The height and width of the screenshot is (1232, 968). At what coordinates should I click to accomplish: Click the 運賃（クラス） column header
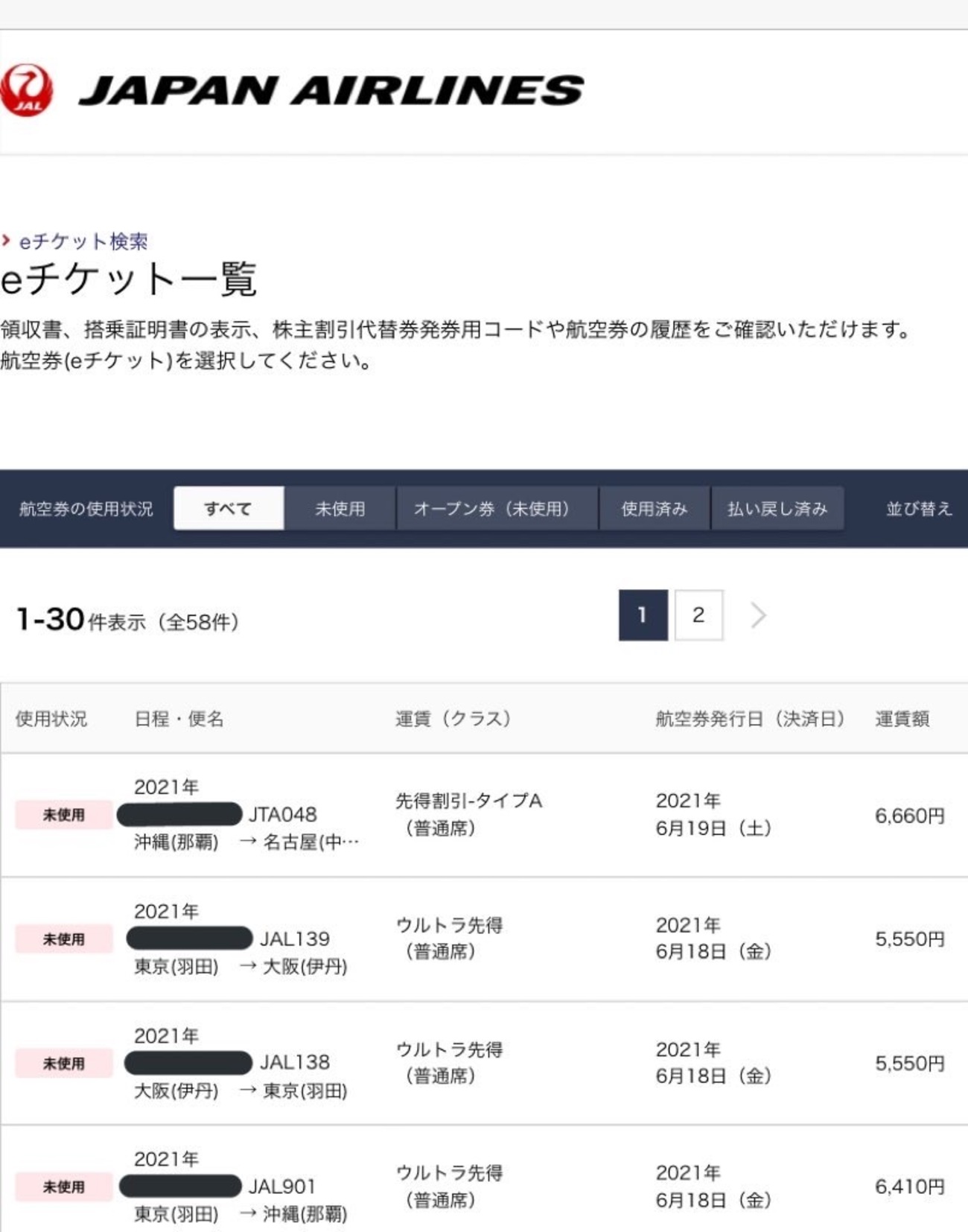coord(453,719)
